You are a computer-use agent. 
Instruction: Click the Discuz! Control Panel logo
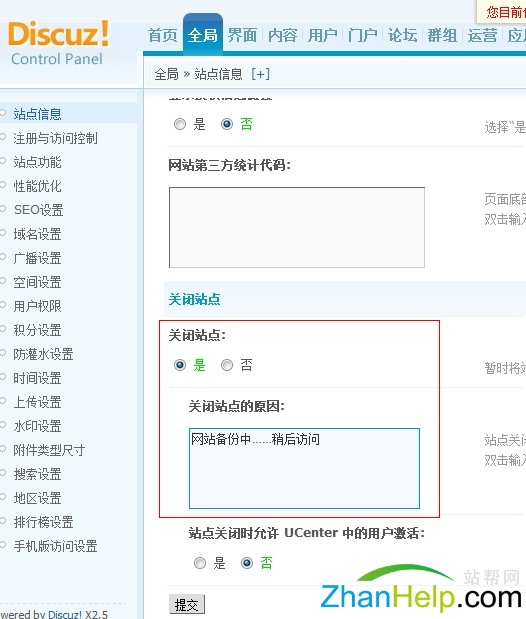tap(58, 43)
